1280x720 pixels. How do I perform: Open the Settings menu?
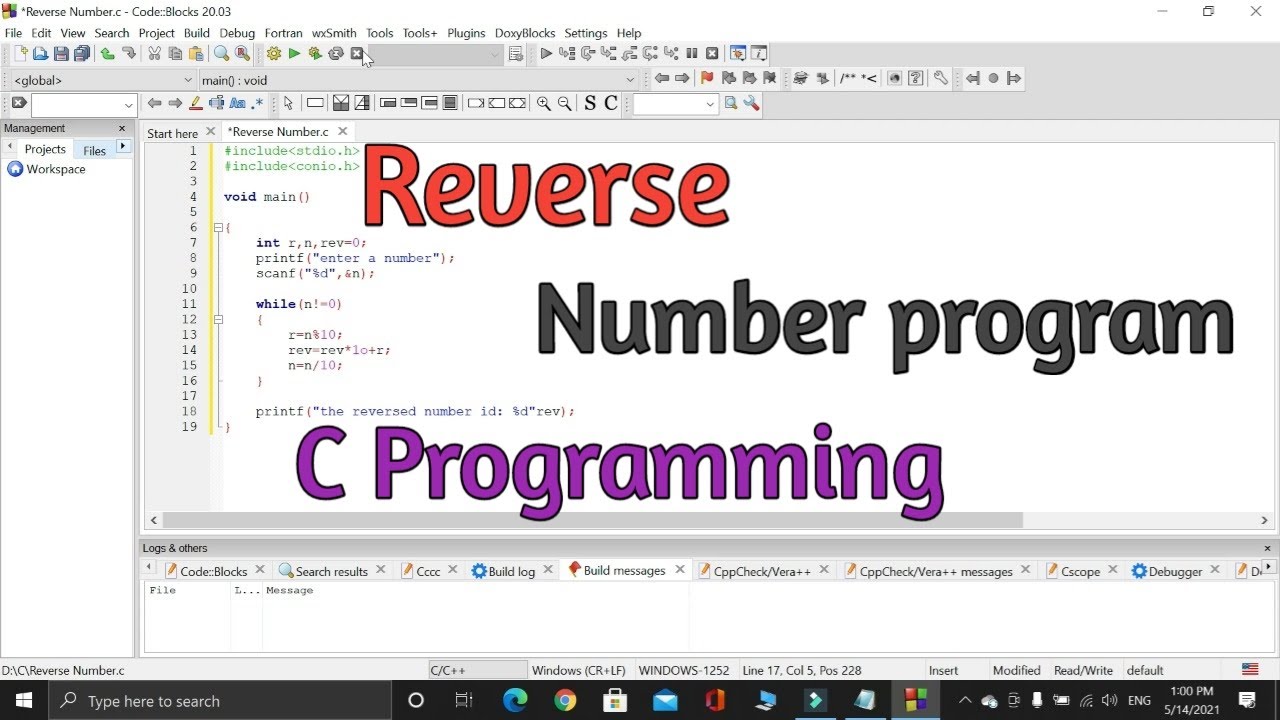[586, 33]
